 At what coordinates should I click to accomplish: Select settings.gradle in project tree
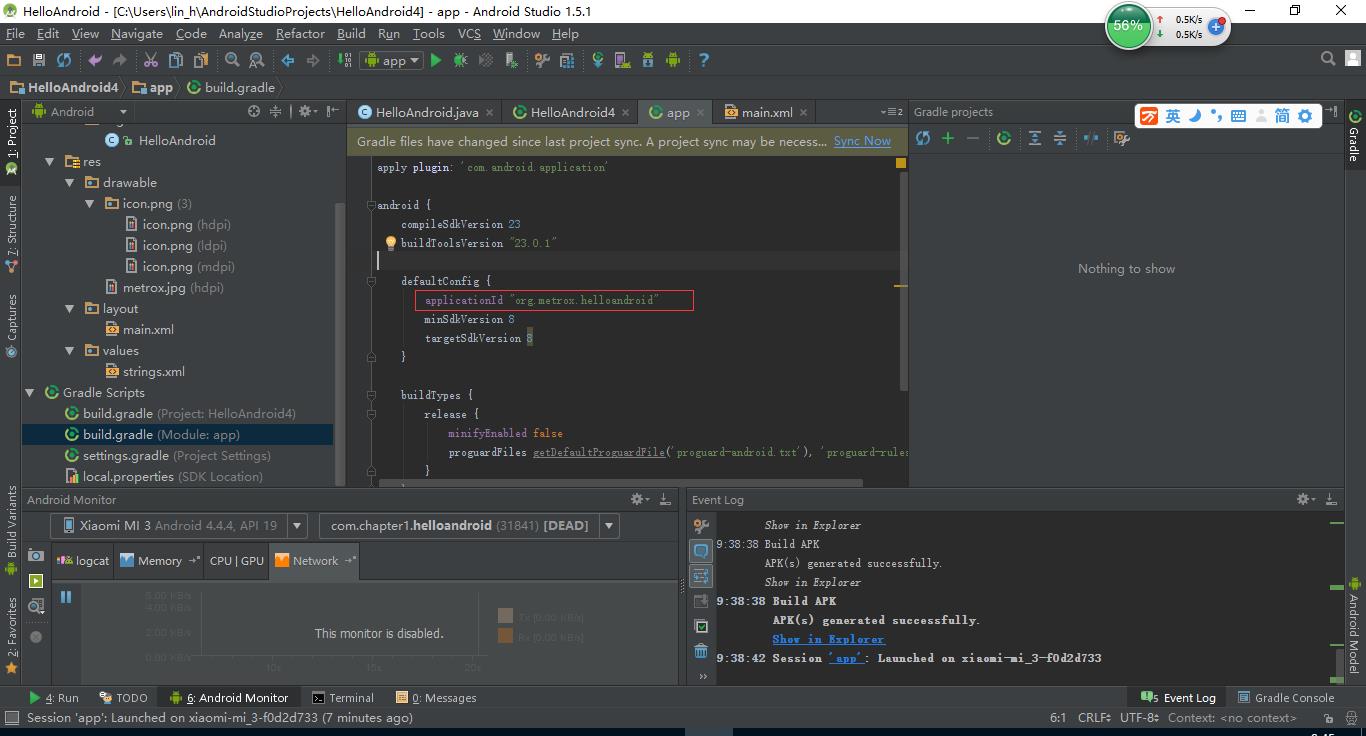[x=168, y=455]
